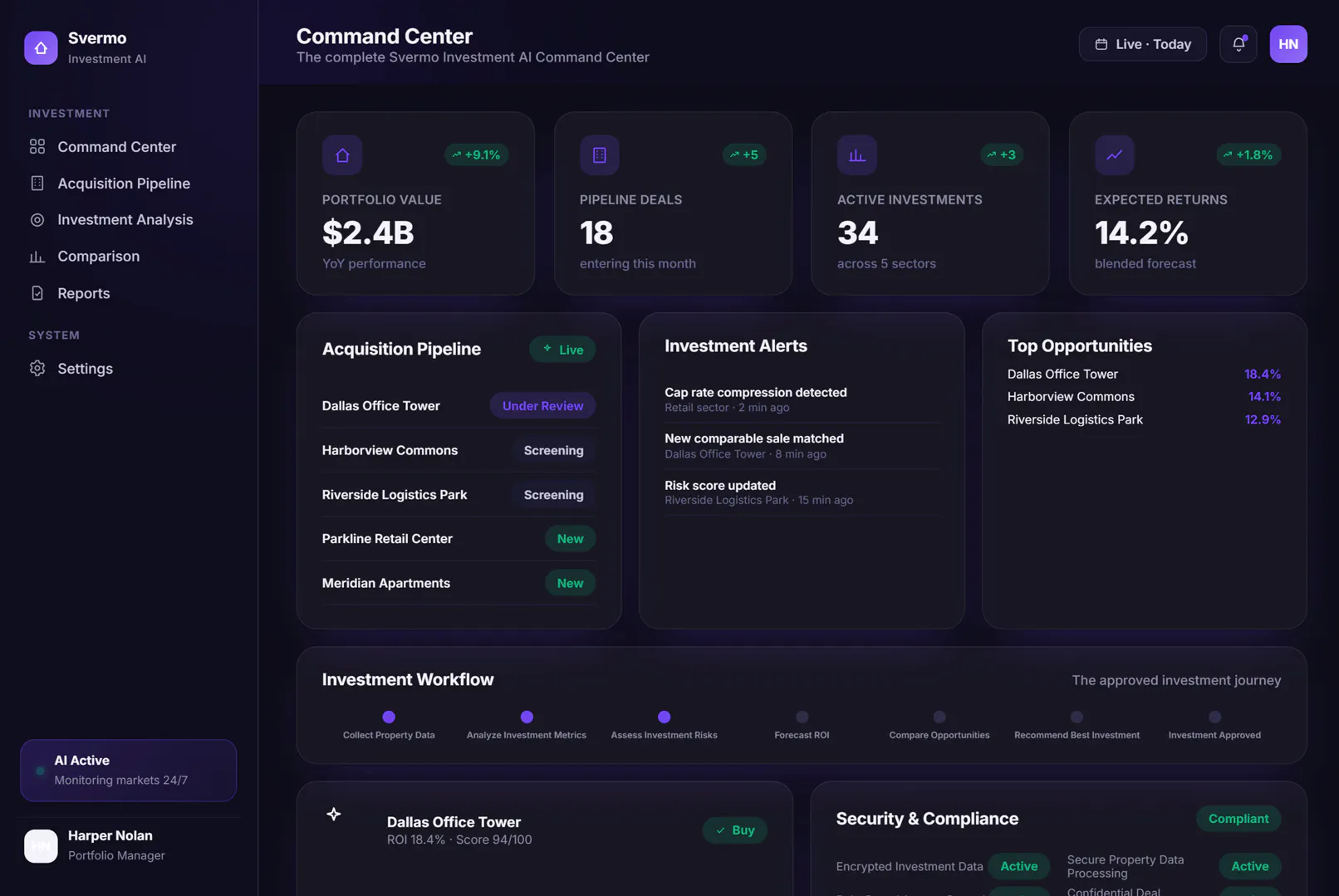
Task: Click the Investment Analysis target icon
Action: 37,220
